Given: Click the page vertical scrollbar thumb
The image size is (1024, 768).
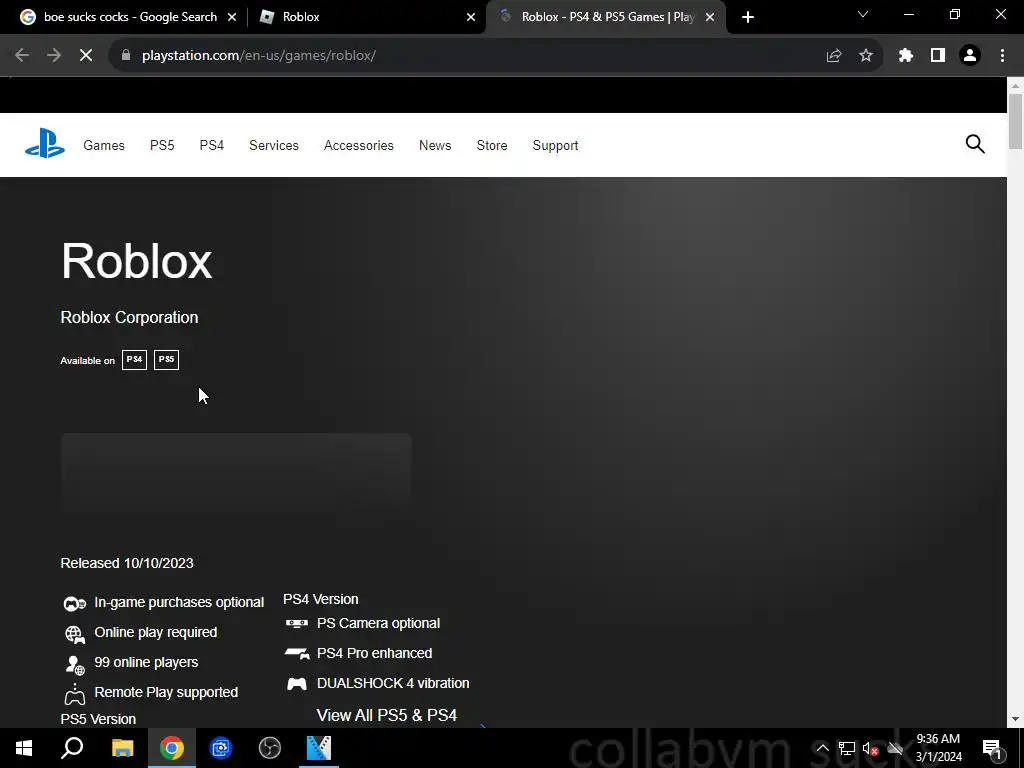Looking at the screenshot, I should pos(1015,121).
